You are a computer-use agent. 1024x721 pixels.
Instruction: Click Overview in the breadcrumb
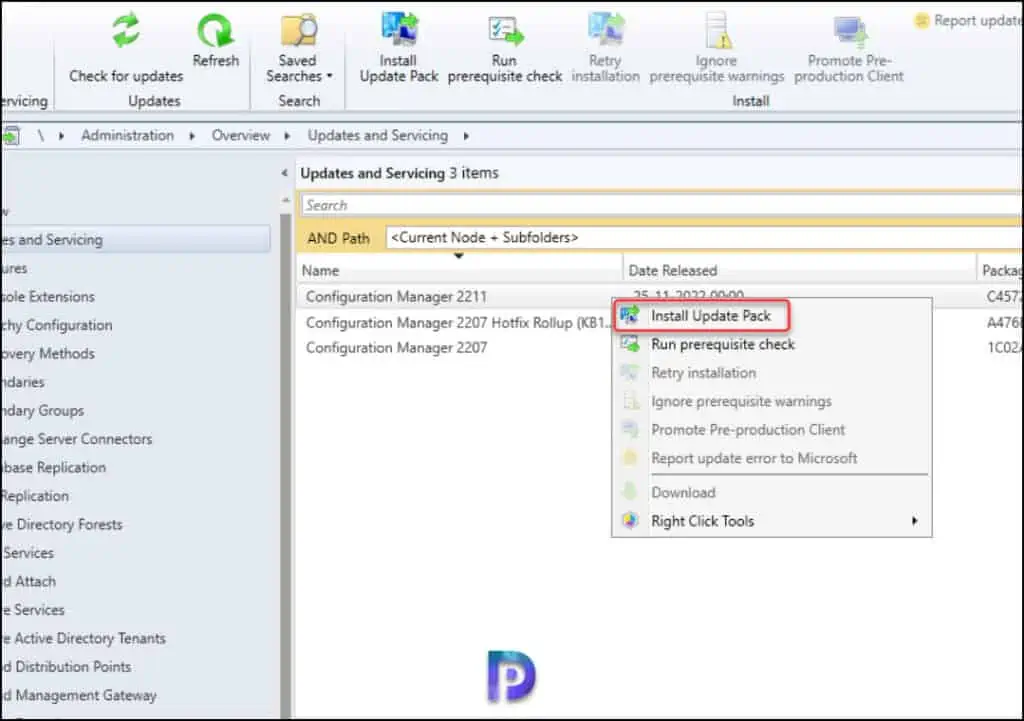click(x=240, y=135)
